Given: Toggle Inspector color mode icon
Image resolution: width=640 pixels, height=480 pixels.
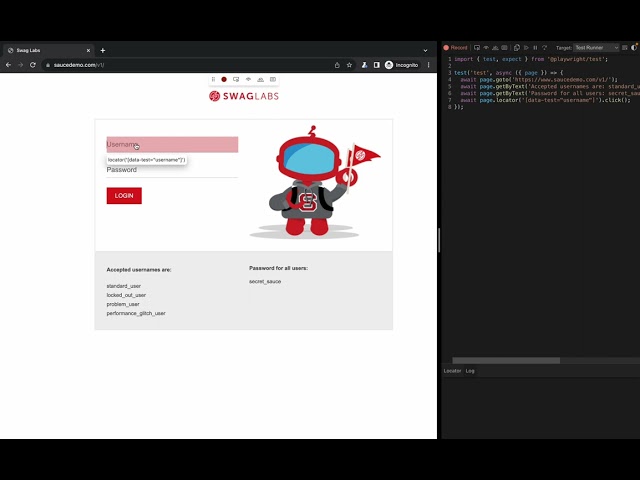Looking at the screenshot, I should (634, 48).
